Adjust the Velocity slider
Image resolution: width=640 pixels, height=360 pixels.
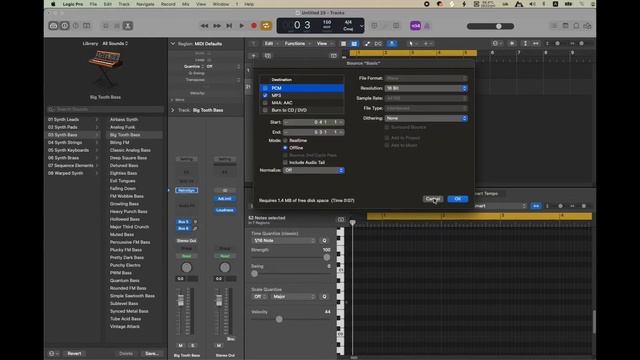pyautogui.click(x=279, y=319)
